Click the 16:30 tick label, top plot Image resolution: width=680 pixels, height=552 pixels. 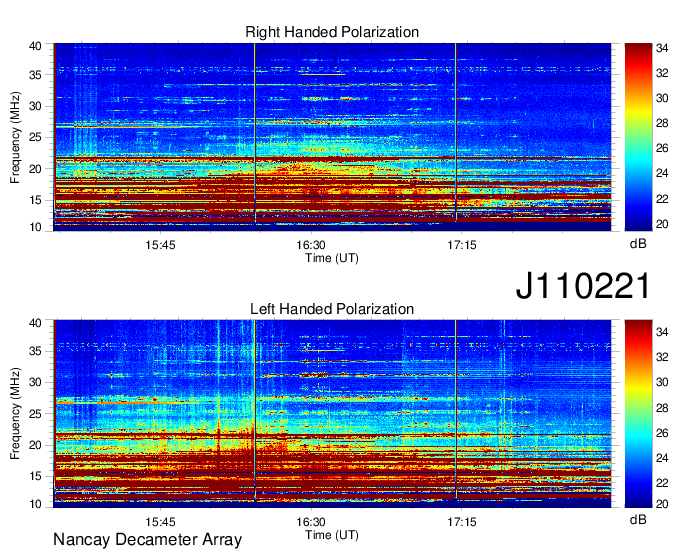pyautogui.click(x=311, y=245)
